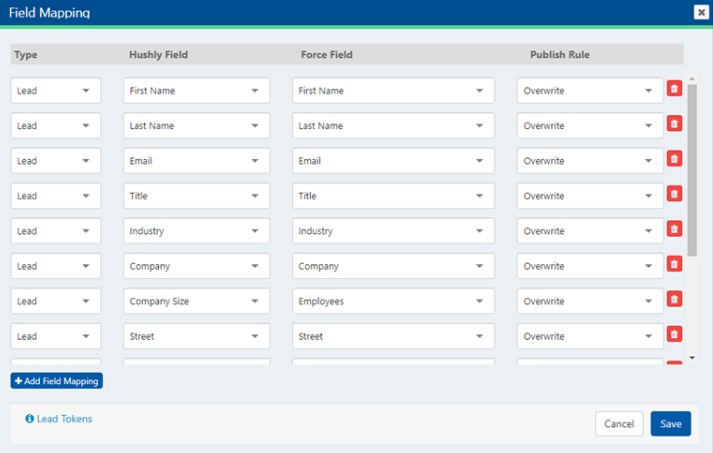
Task: Open Hushly Field dropdown showing Company
Action: (x=196, y=266)
